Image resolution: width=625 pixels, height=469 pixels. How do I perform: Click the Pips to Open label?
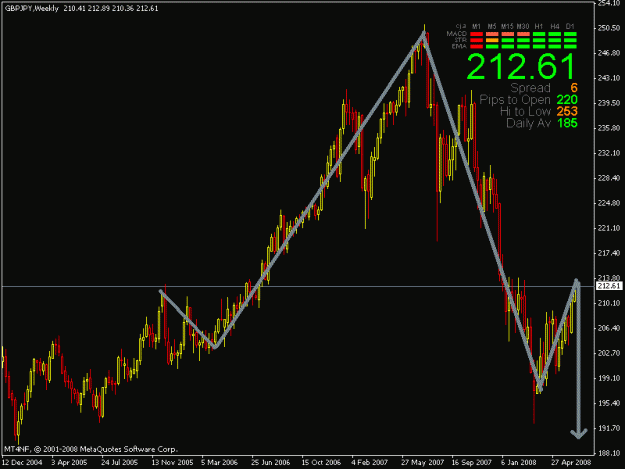click(515, 100)
